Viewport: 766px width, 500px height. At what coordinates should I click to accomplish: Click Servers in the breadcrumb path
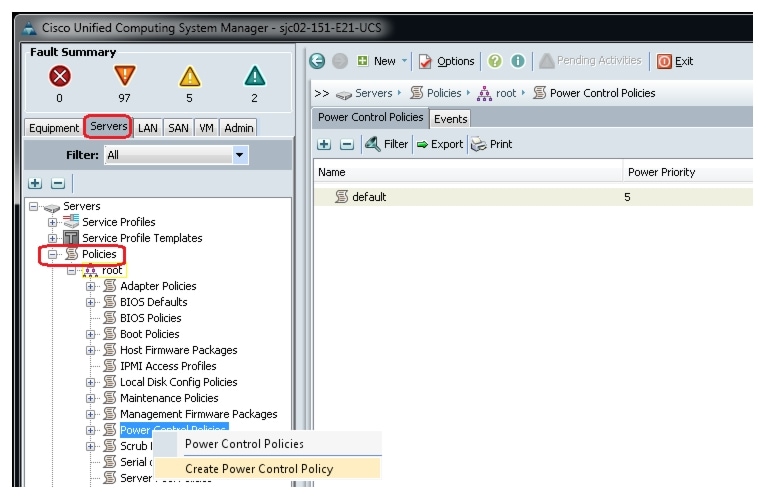(x=374, y=93)
